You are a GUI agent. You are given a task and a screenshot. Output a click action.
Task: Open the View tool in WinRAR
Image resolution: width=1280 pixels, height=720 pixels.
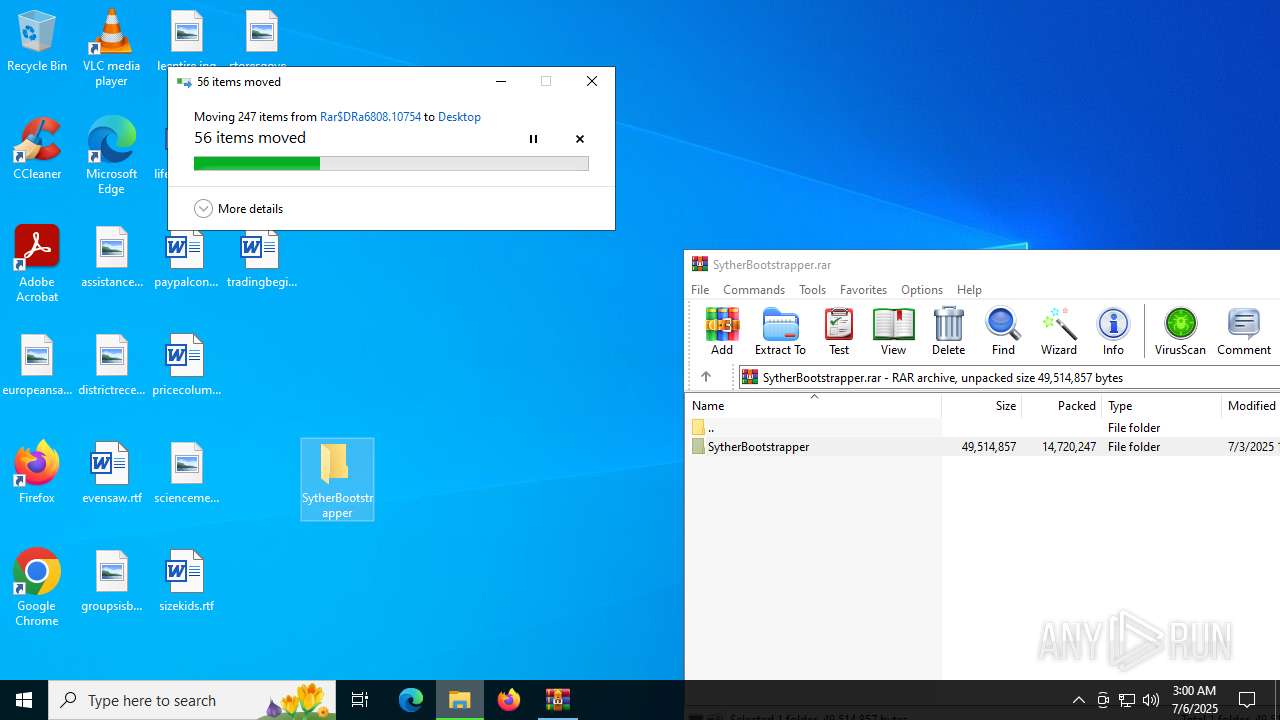pyautogui.click(x=893, y=331)
